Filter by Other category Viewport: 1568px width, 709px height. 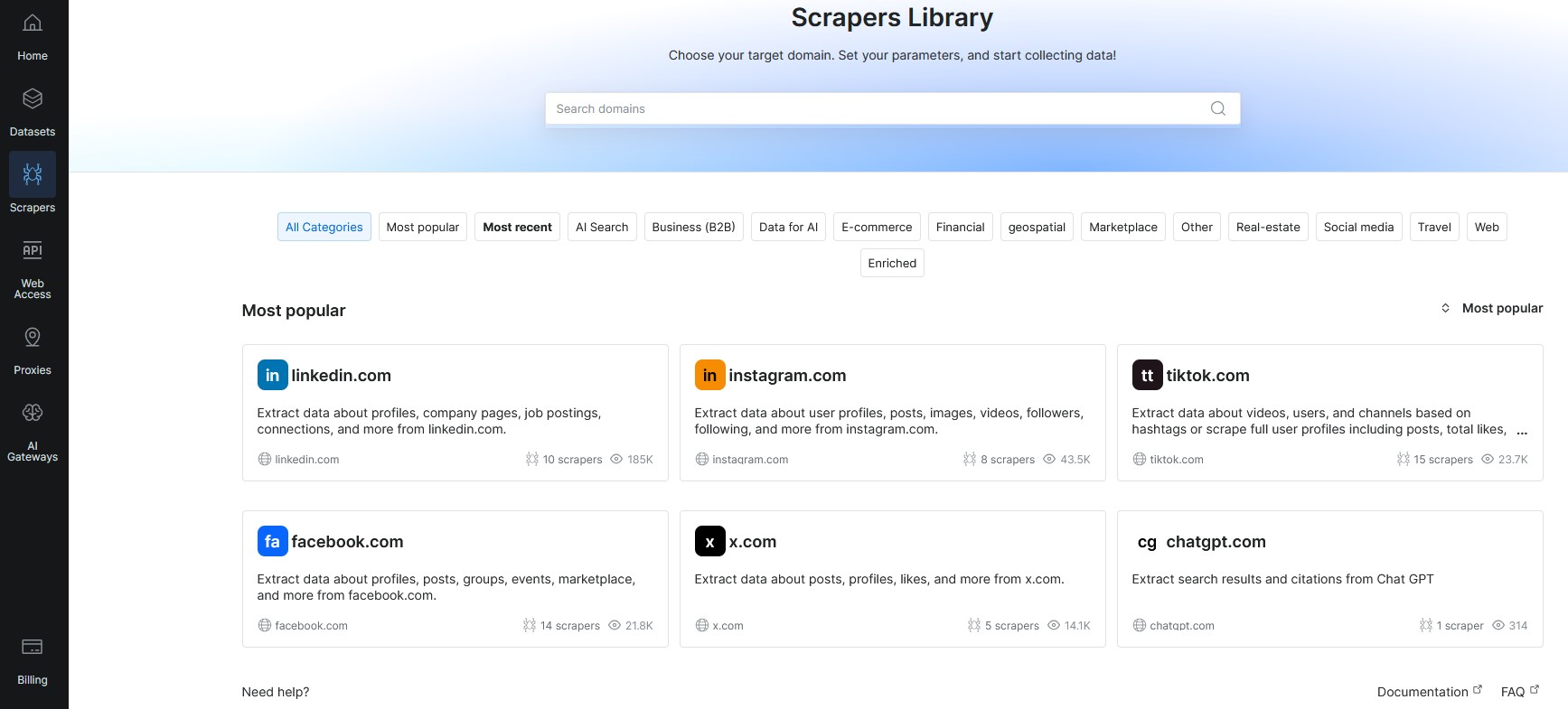click(x=1197, y=227)
